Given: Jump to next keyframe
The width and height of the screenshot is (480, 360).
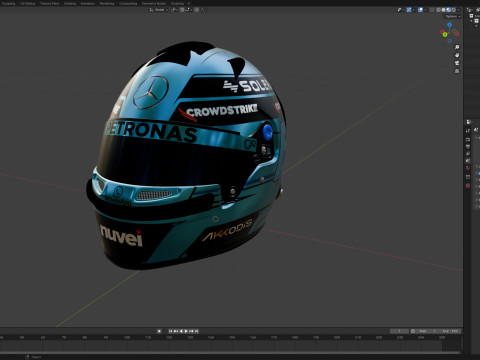Looking at the screenshot, I should [x=191, y=331].
